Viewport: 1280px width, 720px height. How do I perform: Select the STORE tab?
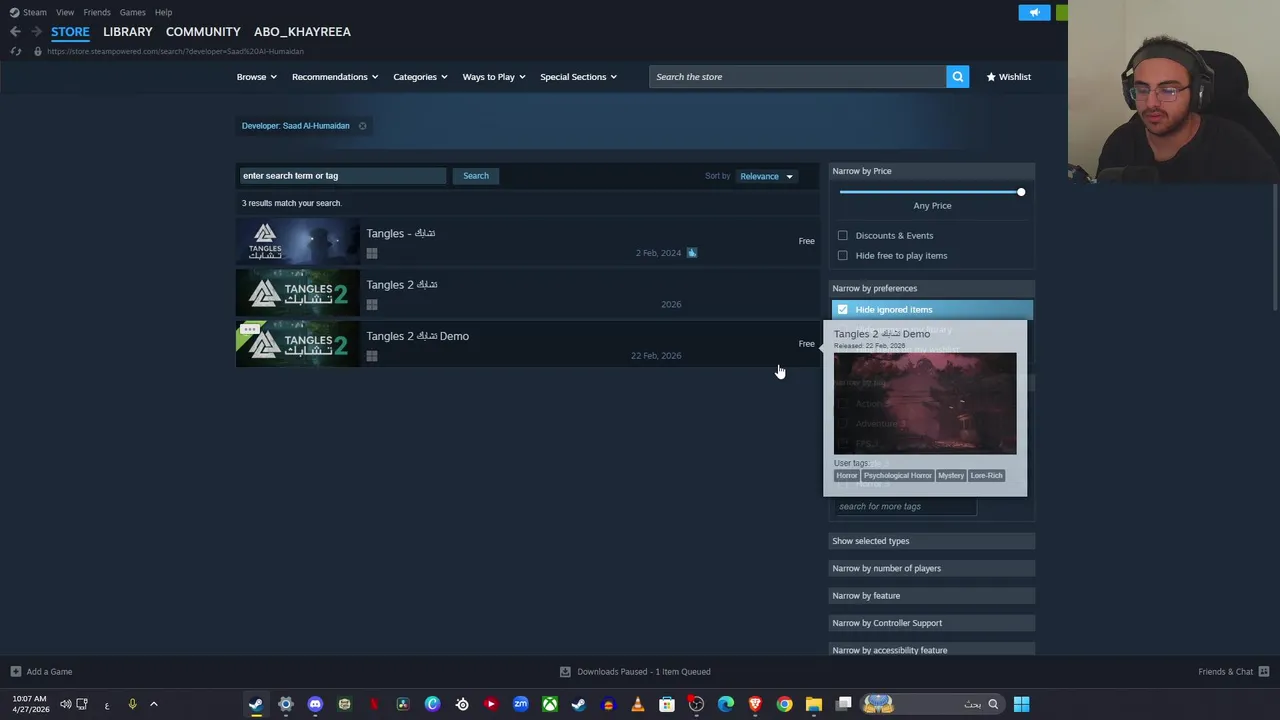click(x=70, y=32)
